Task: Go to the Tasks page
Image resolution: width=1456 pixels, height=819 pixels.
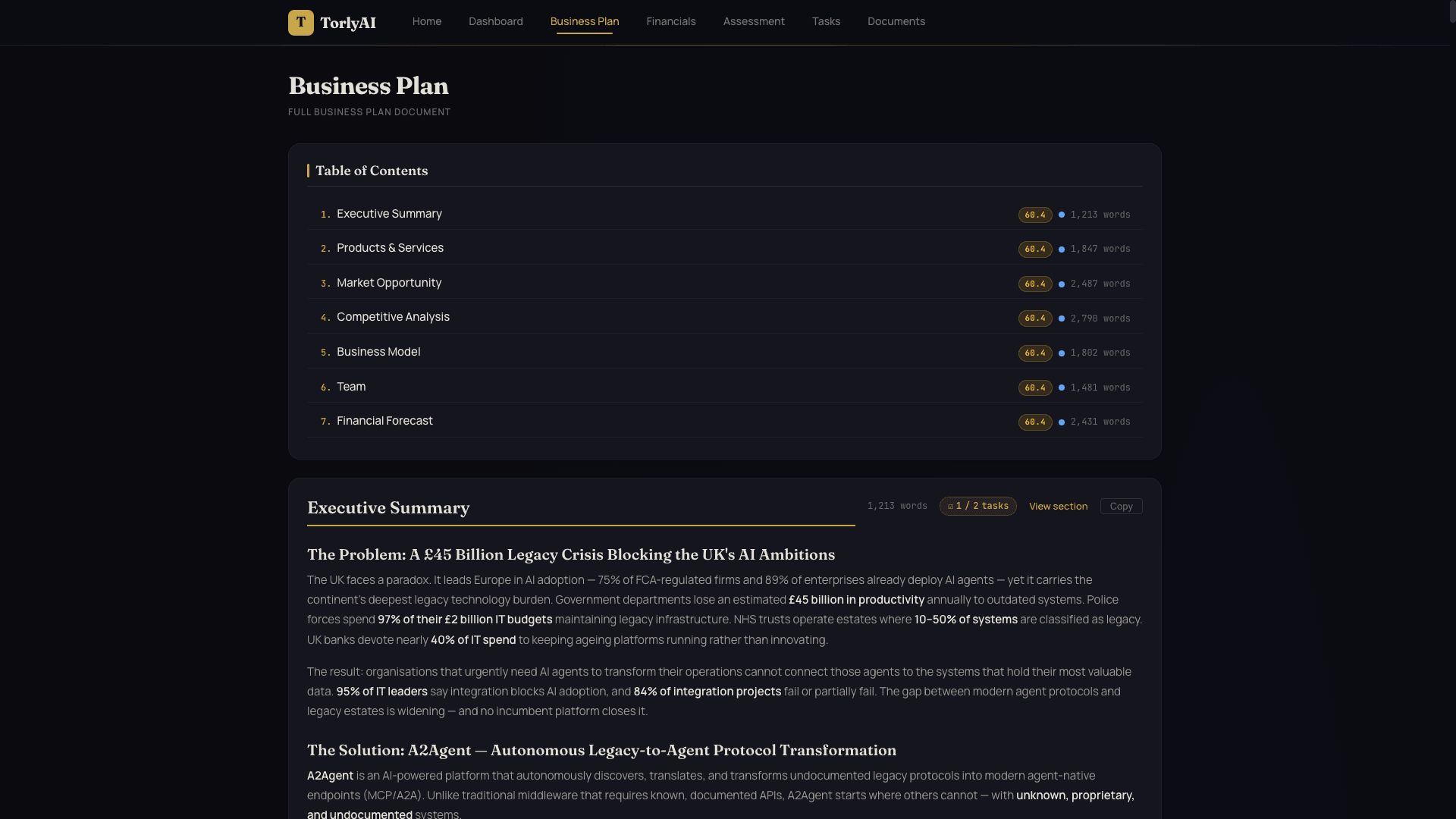Action: pyautogui.click(x=826, y=21)
